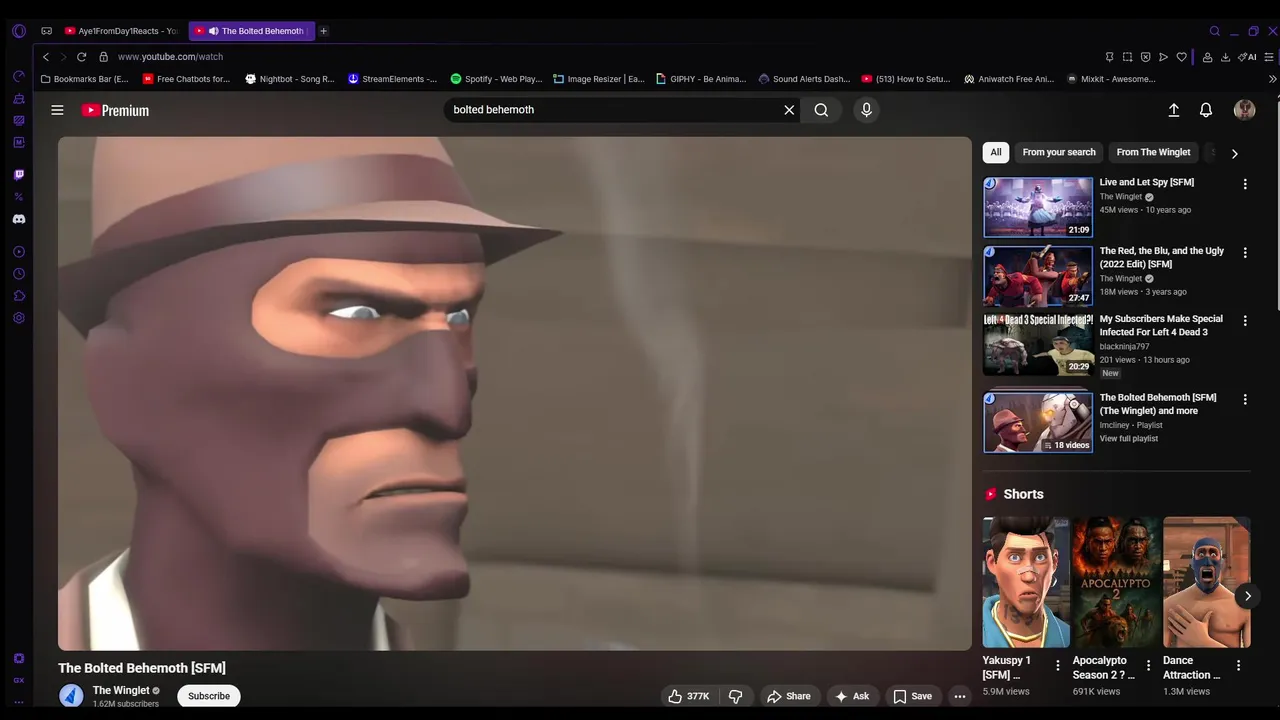
Task: Open Spotify Web Player bookmark
Action: (x=496, y=79)
